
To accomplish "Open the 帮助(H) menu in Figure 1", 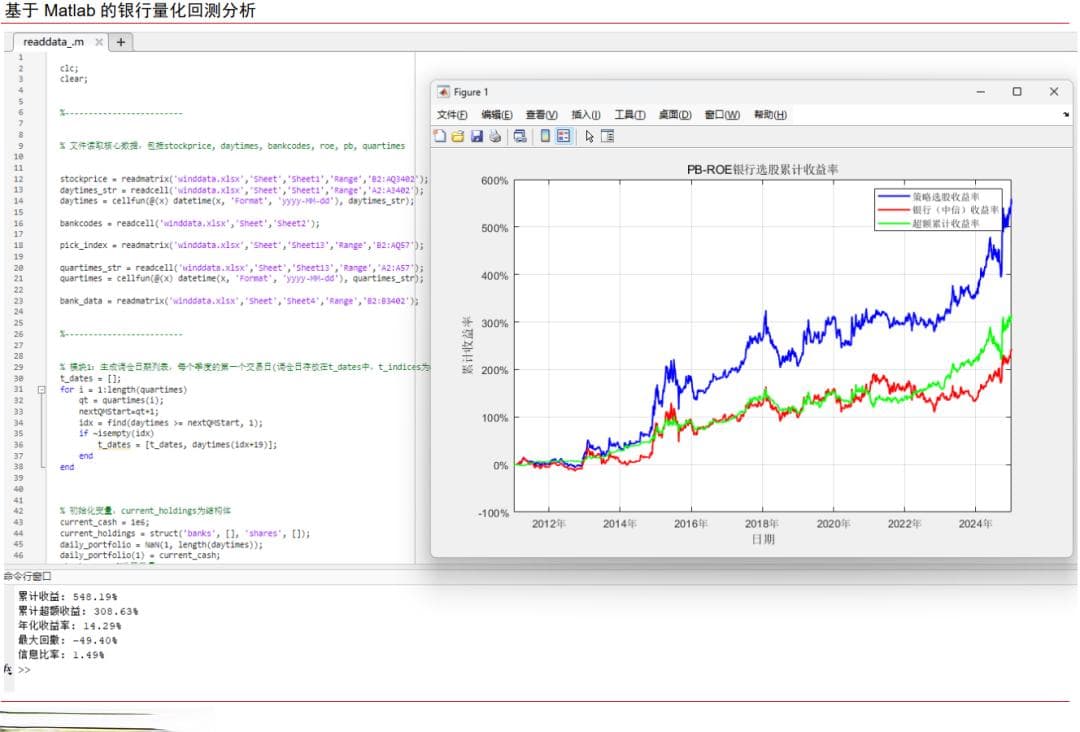I will (x=770, y=115).
